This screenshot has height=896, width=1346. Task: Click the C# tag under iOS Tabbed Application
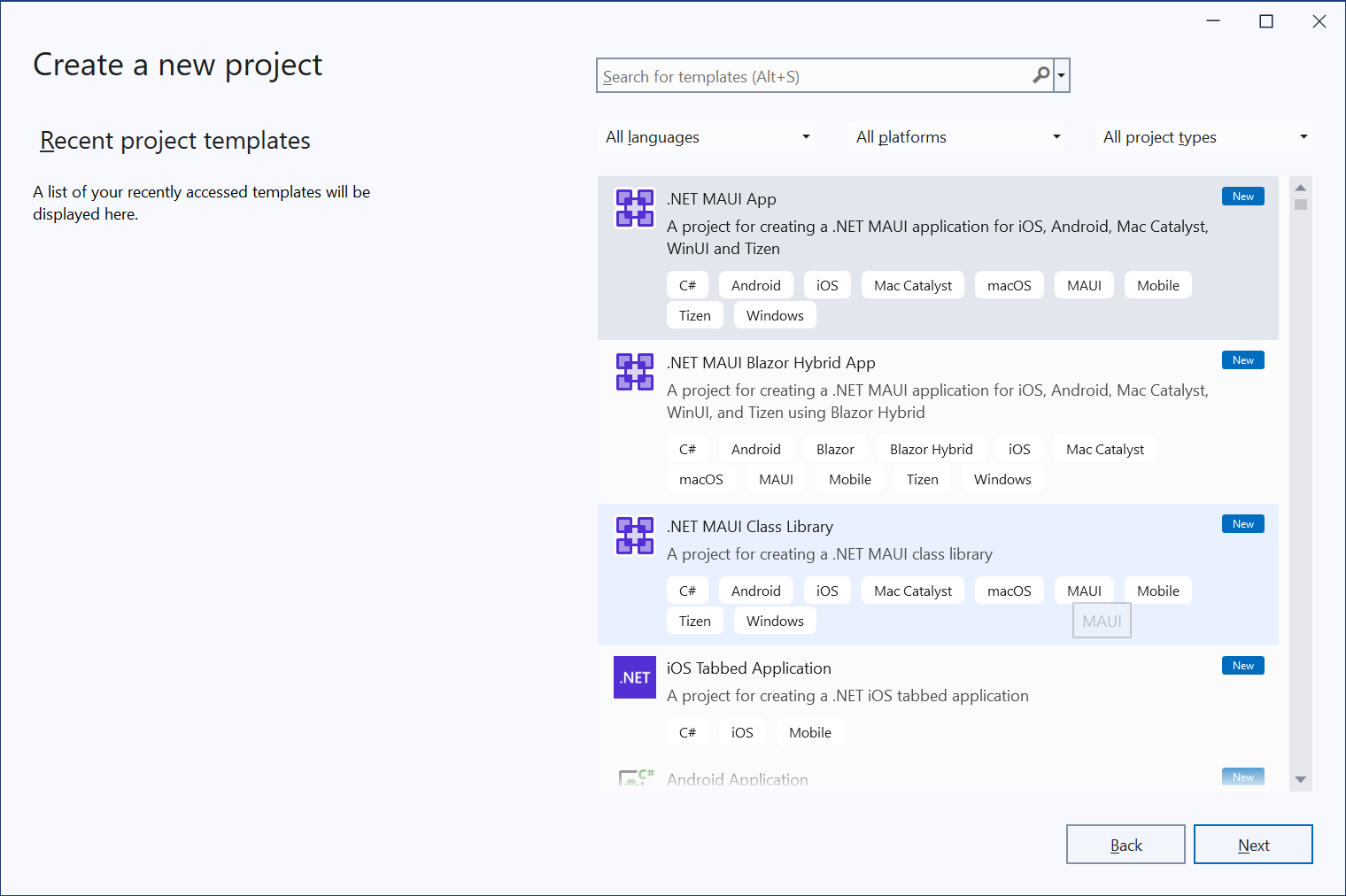tap(687, 732)
